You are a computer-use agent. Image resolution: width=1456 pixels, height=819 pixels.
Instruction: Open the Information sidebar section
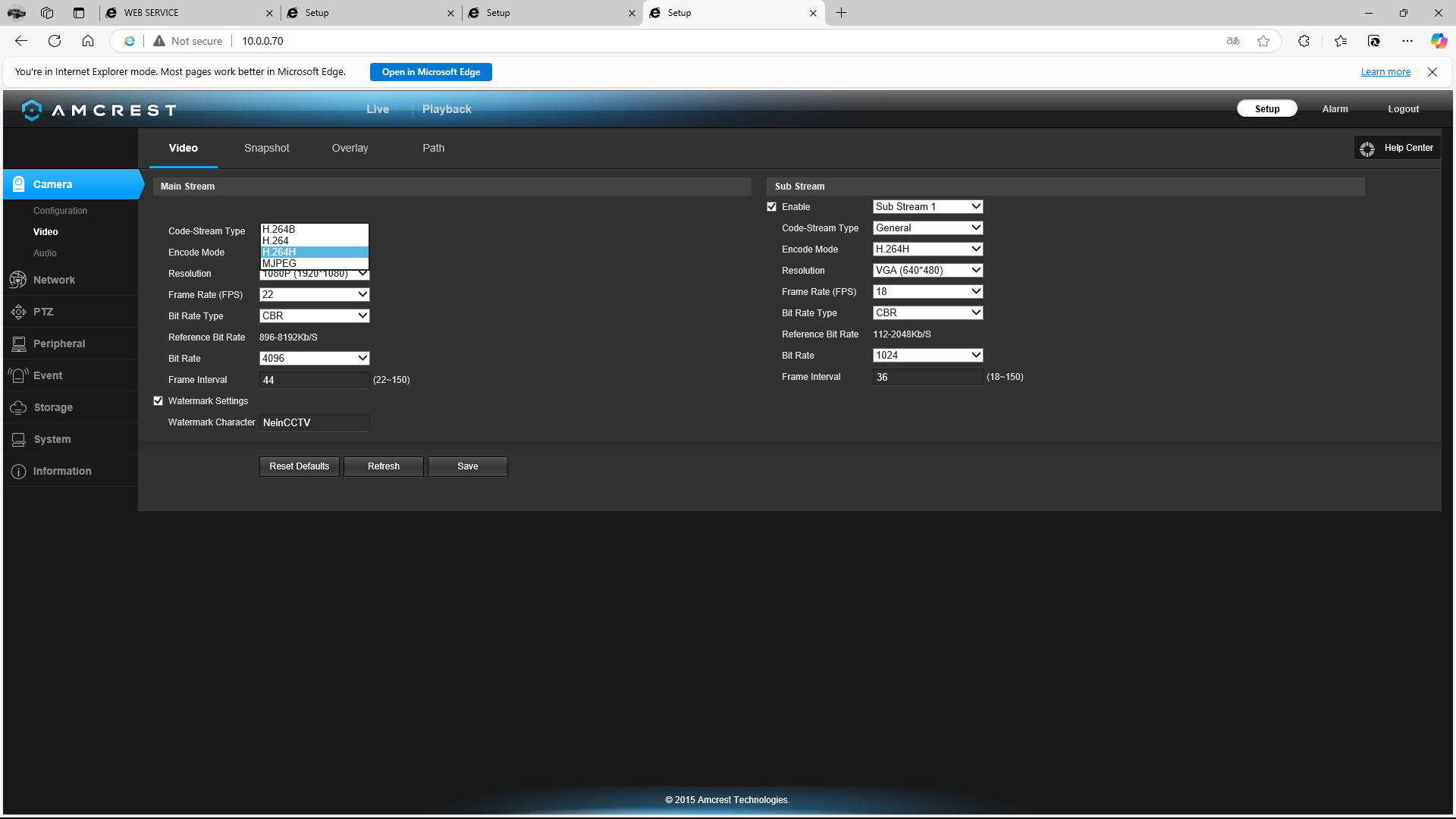pos(62,471)
